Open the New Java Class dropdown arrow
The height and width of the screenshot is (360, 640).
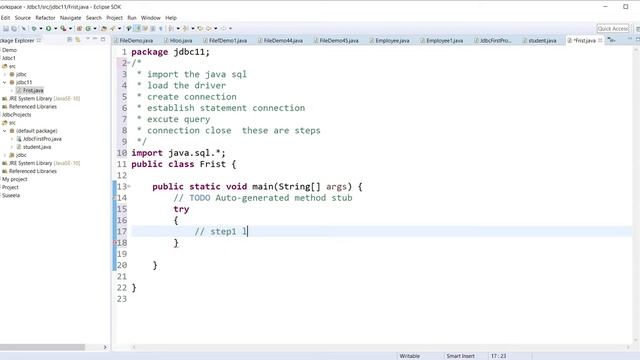coord(95,29)
